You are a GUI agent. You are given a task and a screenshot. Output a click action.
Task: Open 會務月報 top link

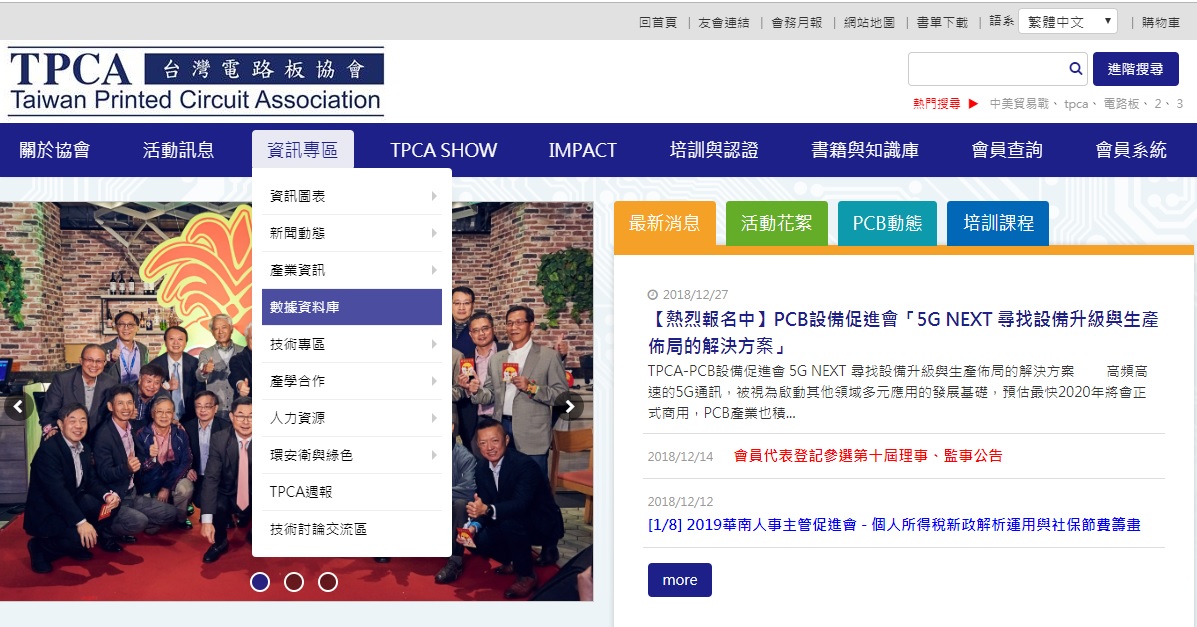tap(796, 23)
